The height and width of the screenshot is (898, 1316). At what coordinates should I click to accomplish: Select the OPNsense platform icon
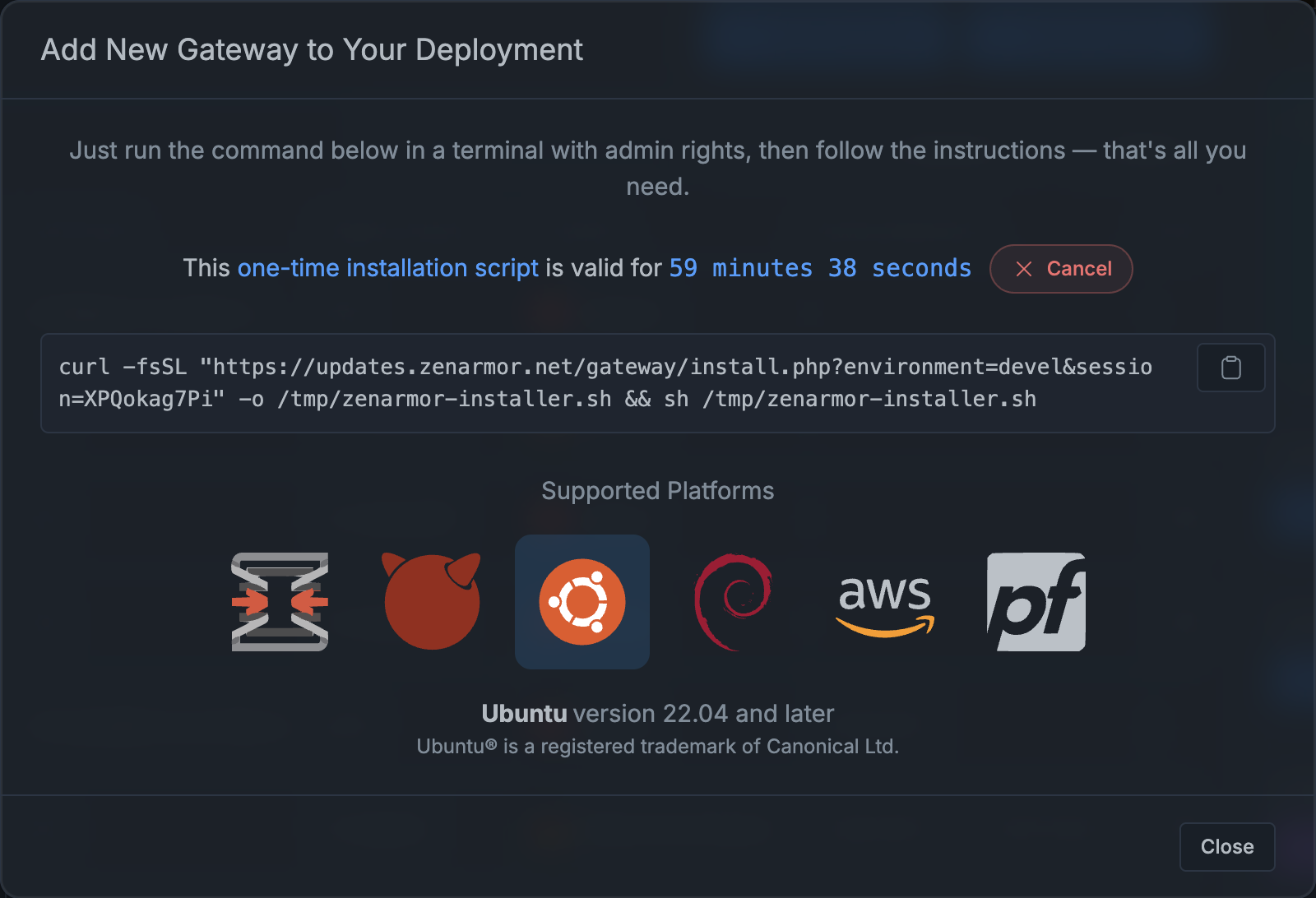[x=280, y=602]
